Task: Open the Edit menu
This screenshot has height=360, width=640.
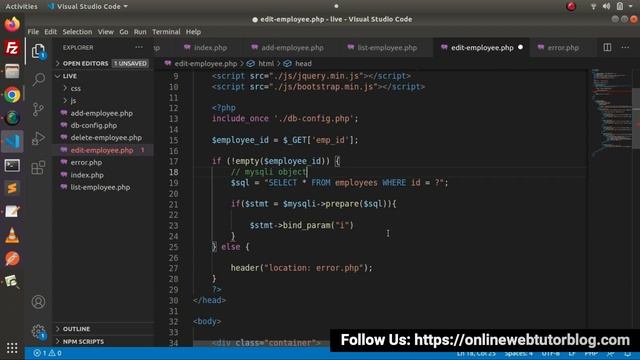Action: (51, 31)
